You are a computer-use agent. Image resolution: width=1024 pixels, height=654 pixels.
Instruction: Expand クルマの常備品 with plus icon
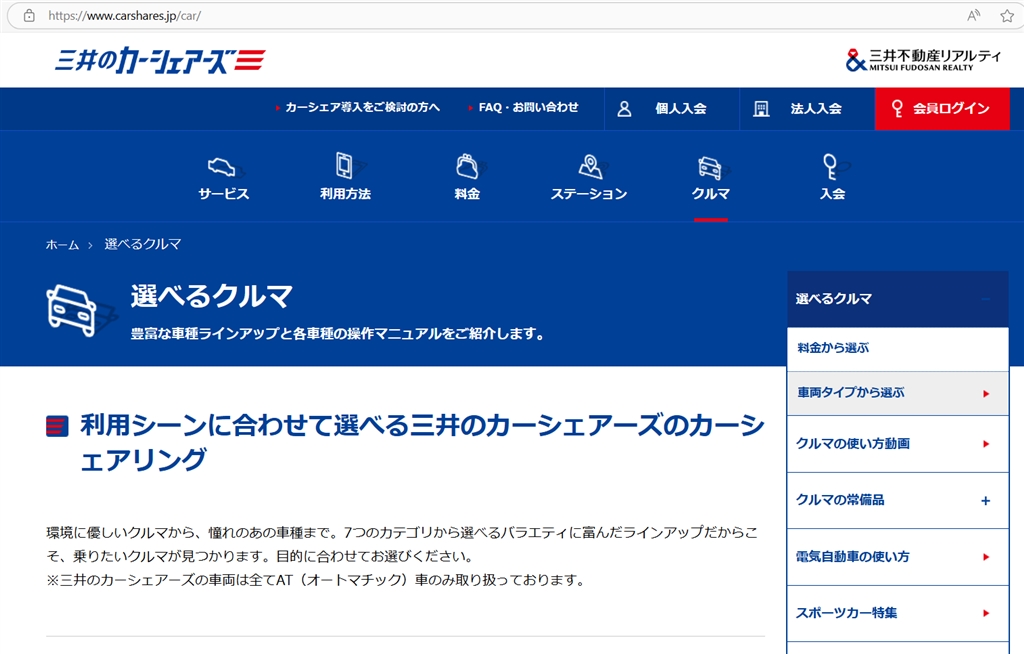click(x=985, y=501)
